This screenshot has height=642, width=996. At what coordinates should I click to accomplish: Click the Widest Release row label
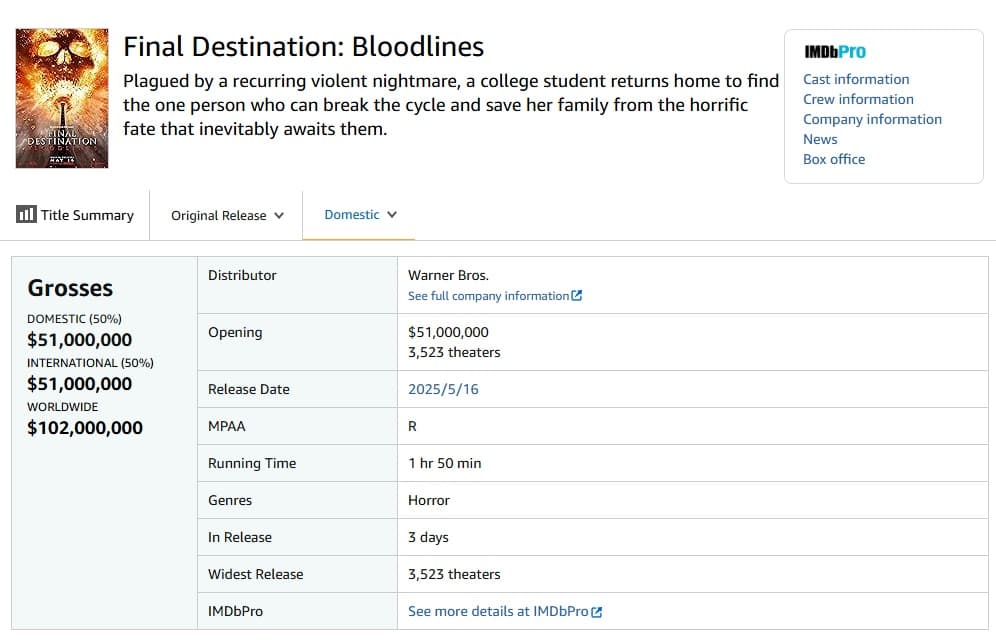tap(256, 574)
